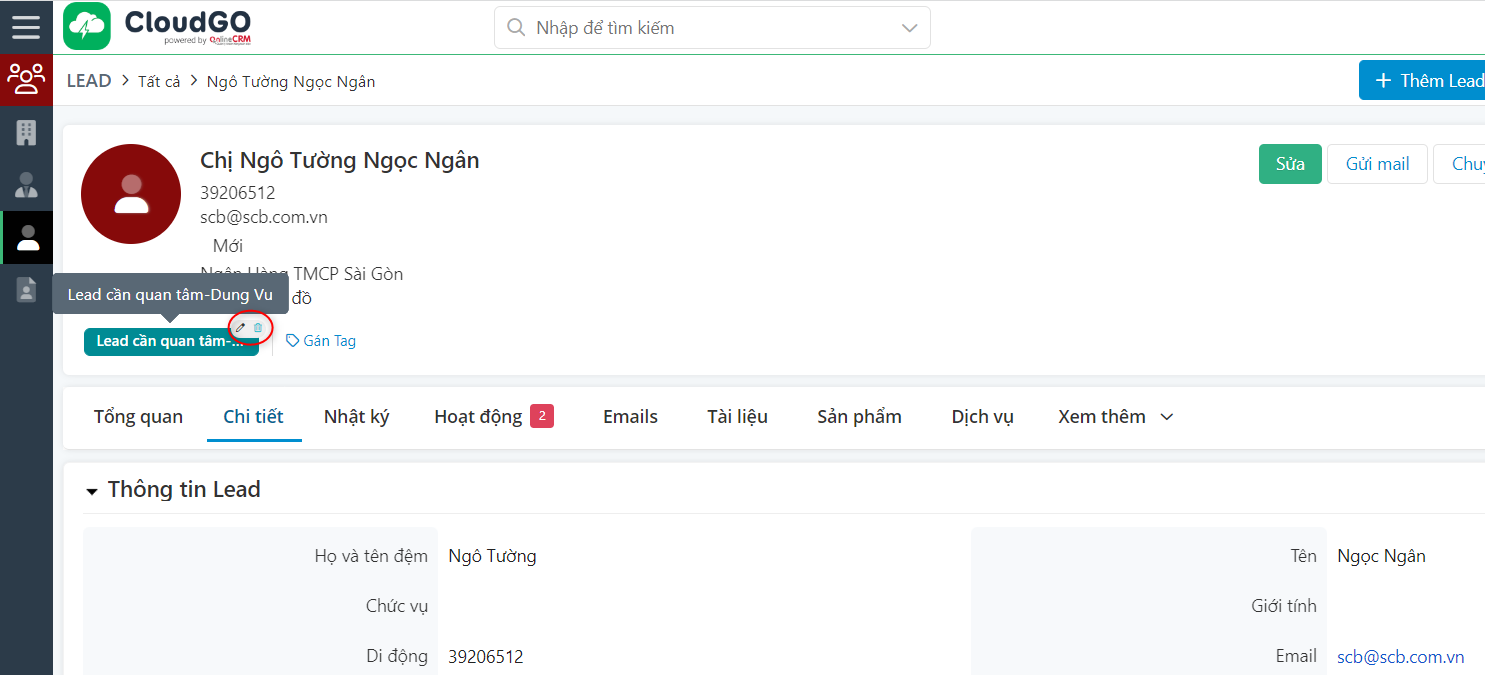Open the search bar dropdown chevron
Screen dimensions: 1485x675
[908, 27]
